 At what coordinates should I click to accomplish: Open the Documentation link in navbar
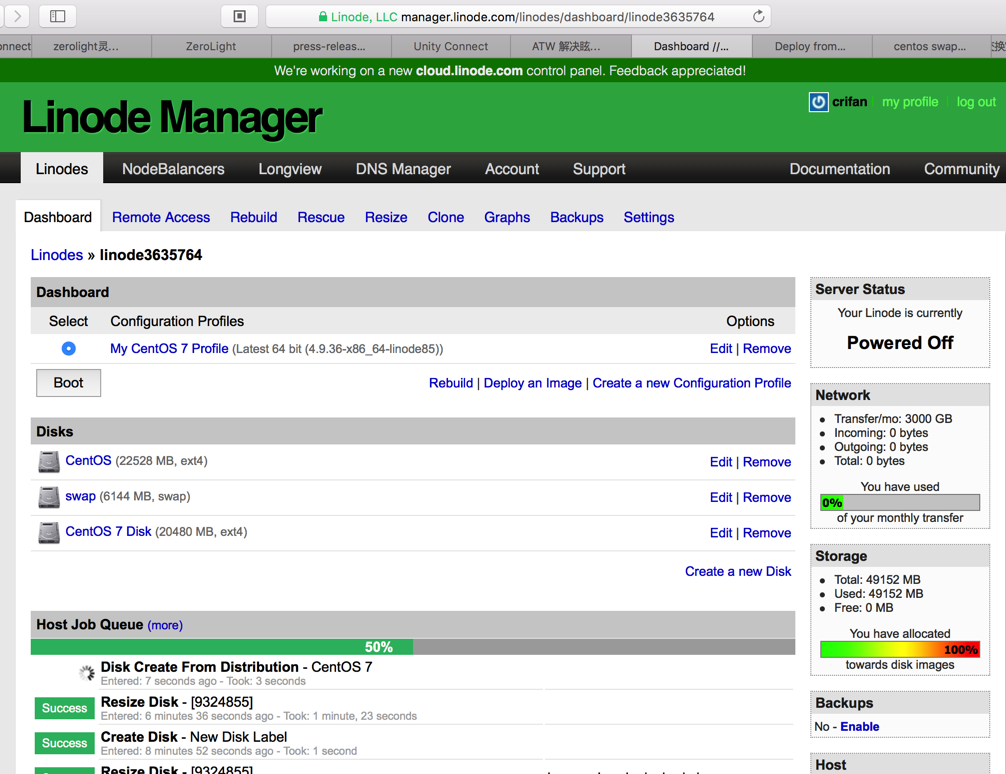(839, 169)
